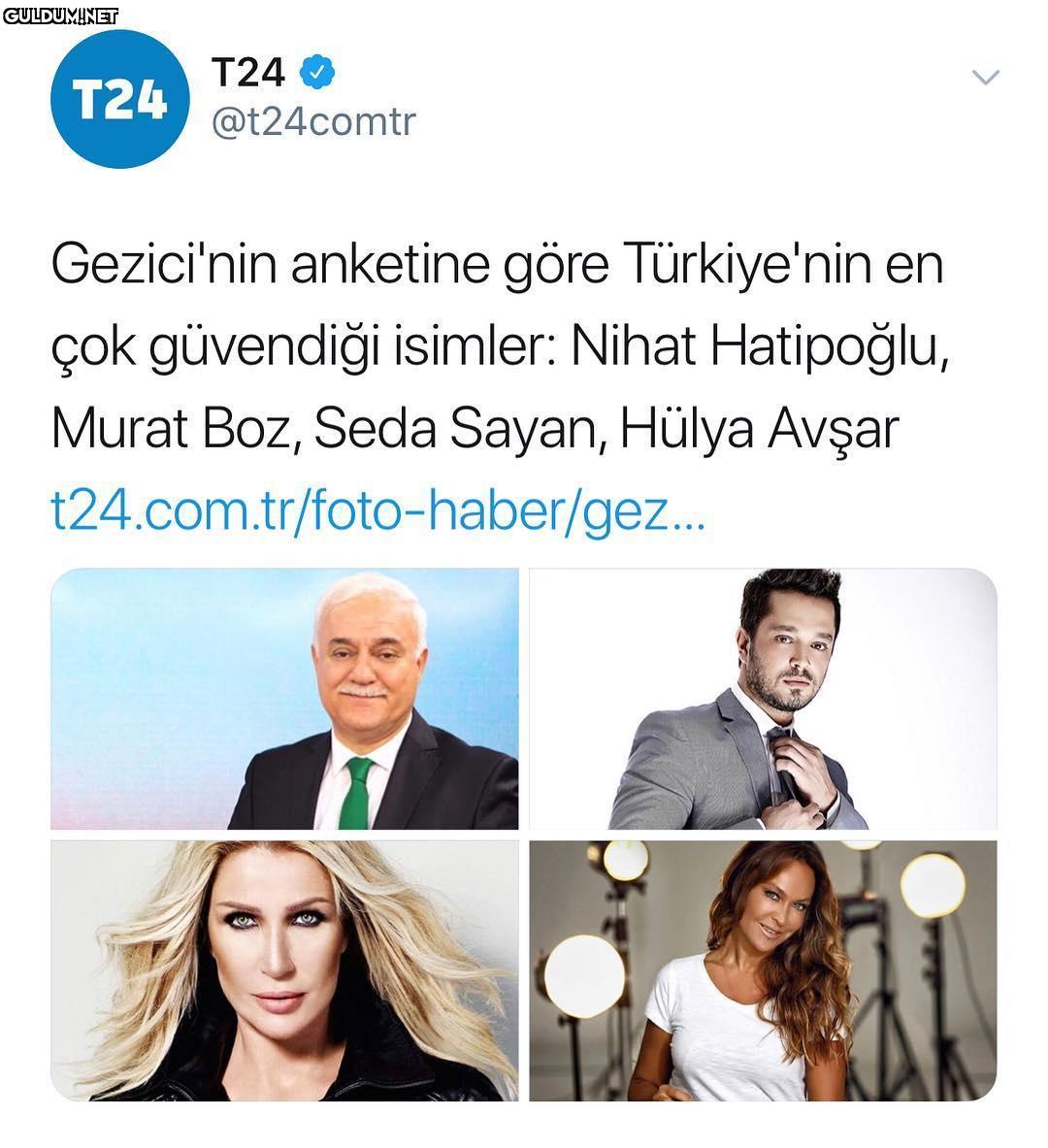This screenshot has height=1148, width=1048.
Task: Open the photo of man with green tie
Action: point(284,699)
